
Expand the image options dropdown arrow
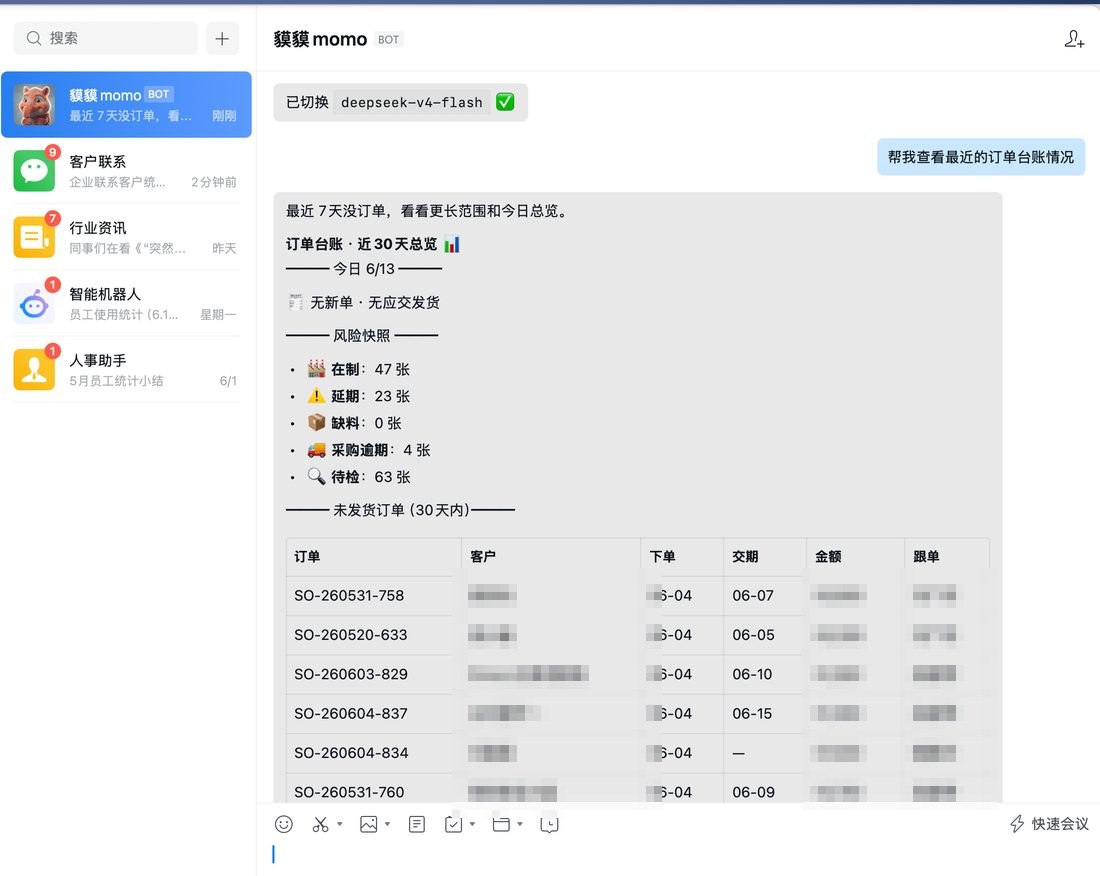click(387, 824)
